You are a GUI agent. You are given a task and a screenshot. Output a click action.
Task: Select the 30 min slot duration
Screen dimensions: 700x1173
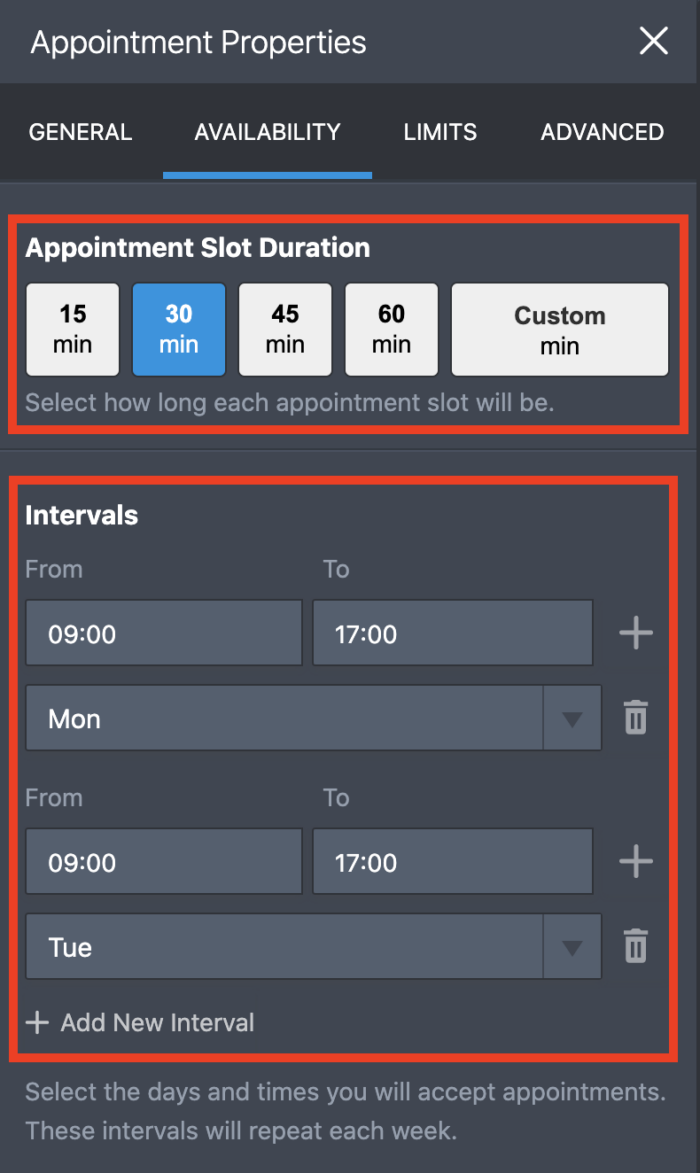tap(179, 329)
